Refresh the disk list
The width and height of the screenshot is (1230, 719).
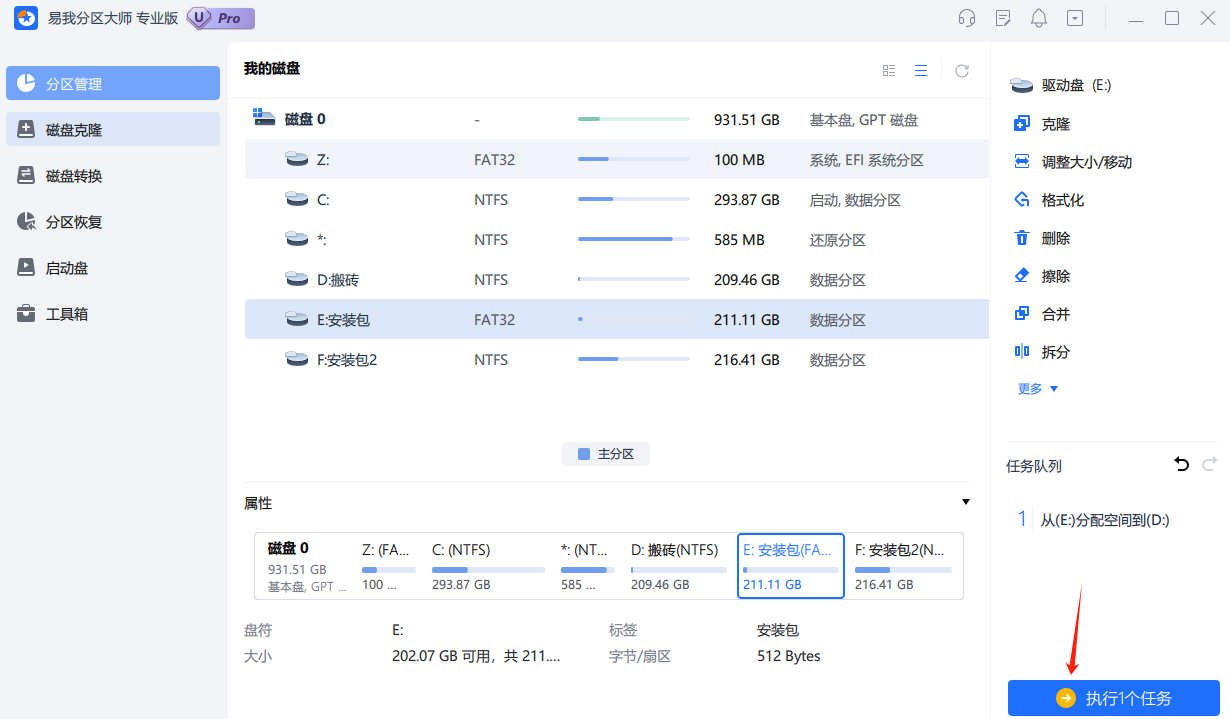pyautogui.click(x=962, y=70)
